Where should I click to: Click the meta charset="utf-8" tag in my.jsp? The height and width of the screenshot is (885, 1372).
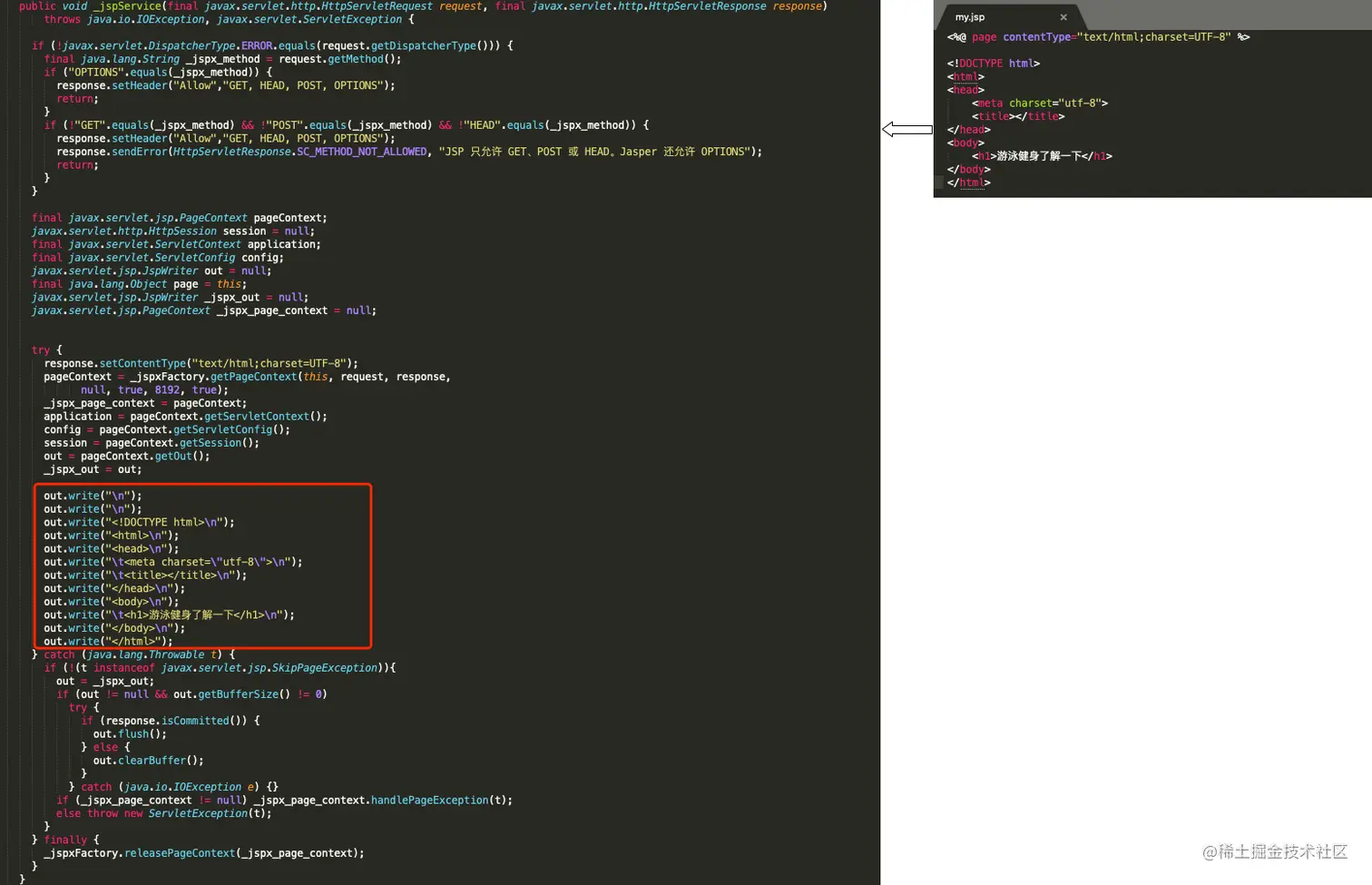point(1040,103)
